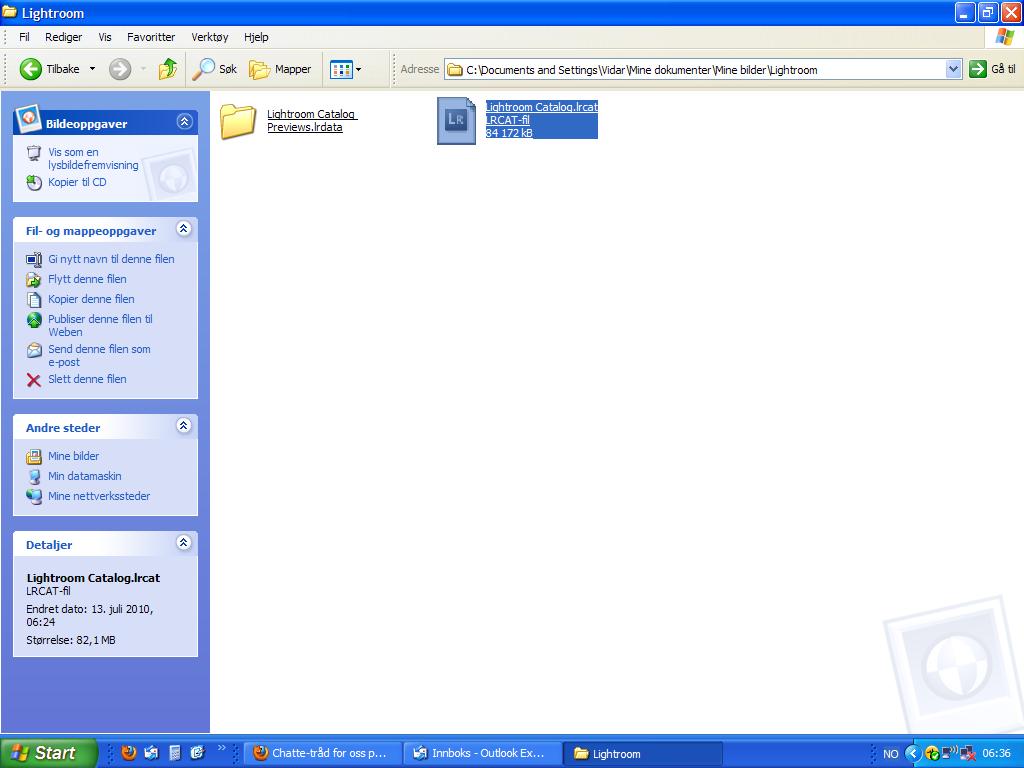This screenshot has height=768, width=1024.
Task: Toggle the Mapper folders pane
Action: (280, 69)
